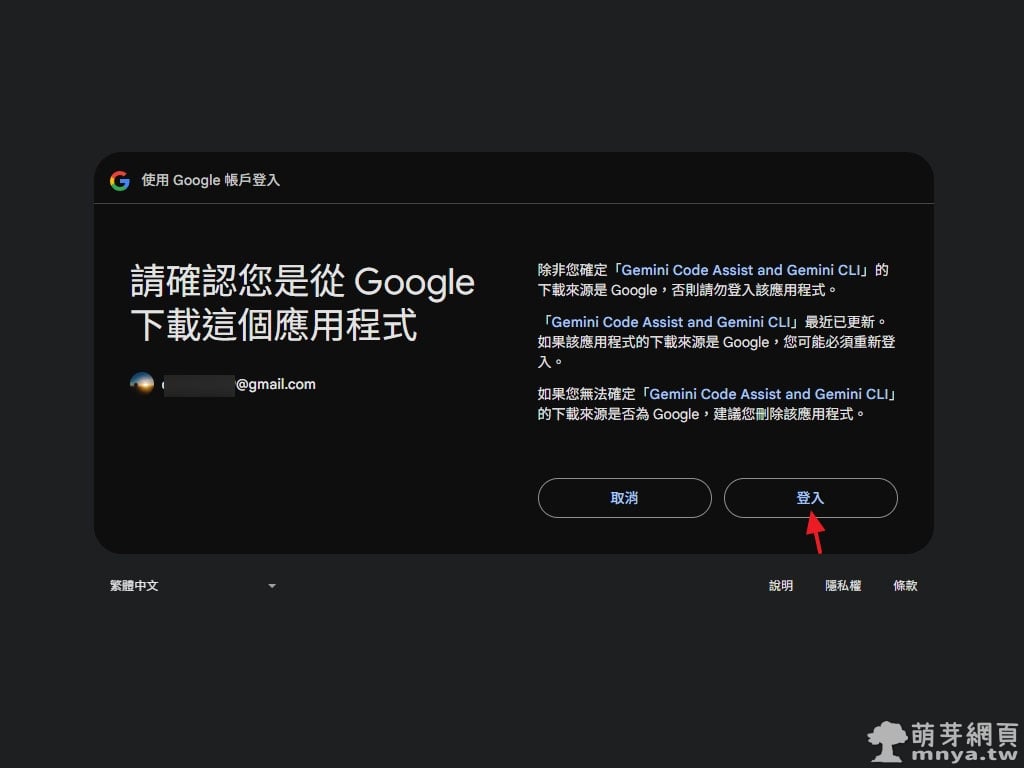Click the heading 請確認您是從 Google 下載這個應用程式
This screenshot has width=1024, height=768.
point(302,304)
